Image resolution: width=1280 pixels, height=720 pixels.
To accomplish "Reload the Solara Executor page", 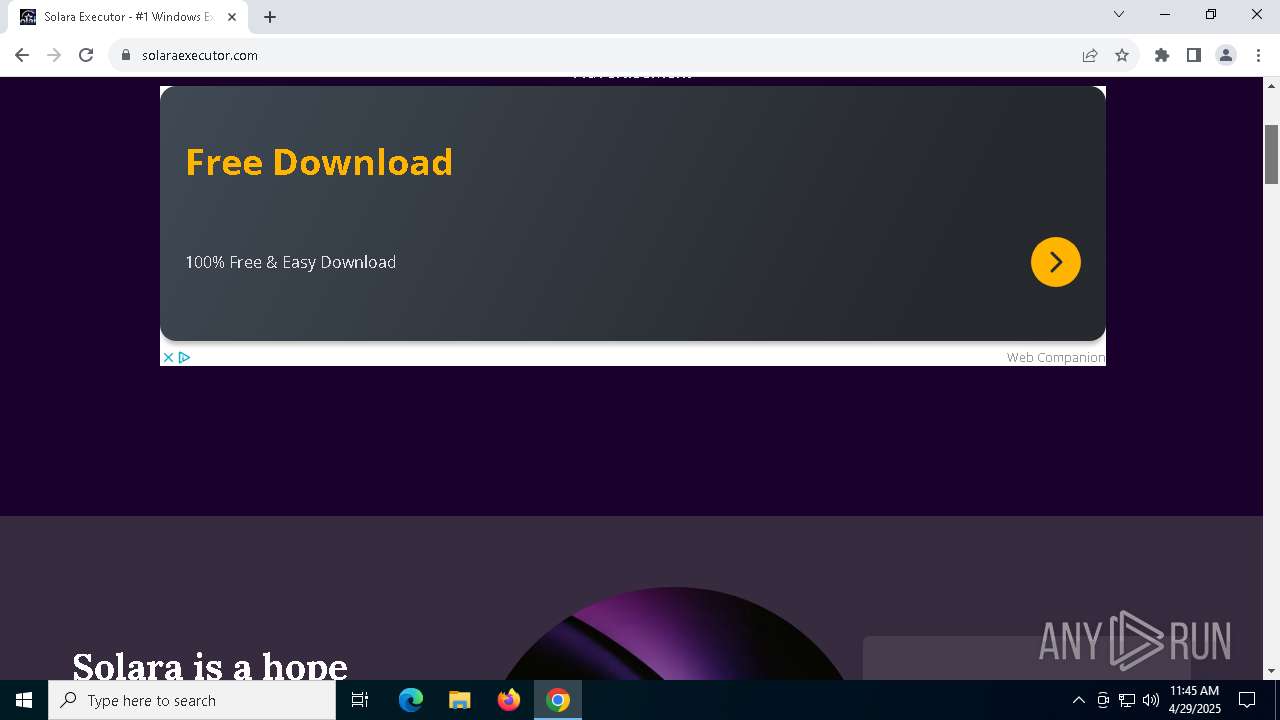I will click(x=86, y=55).
